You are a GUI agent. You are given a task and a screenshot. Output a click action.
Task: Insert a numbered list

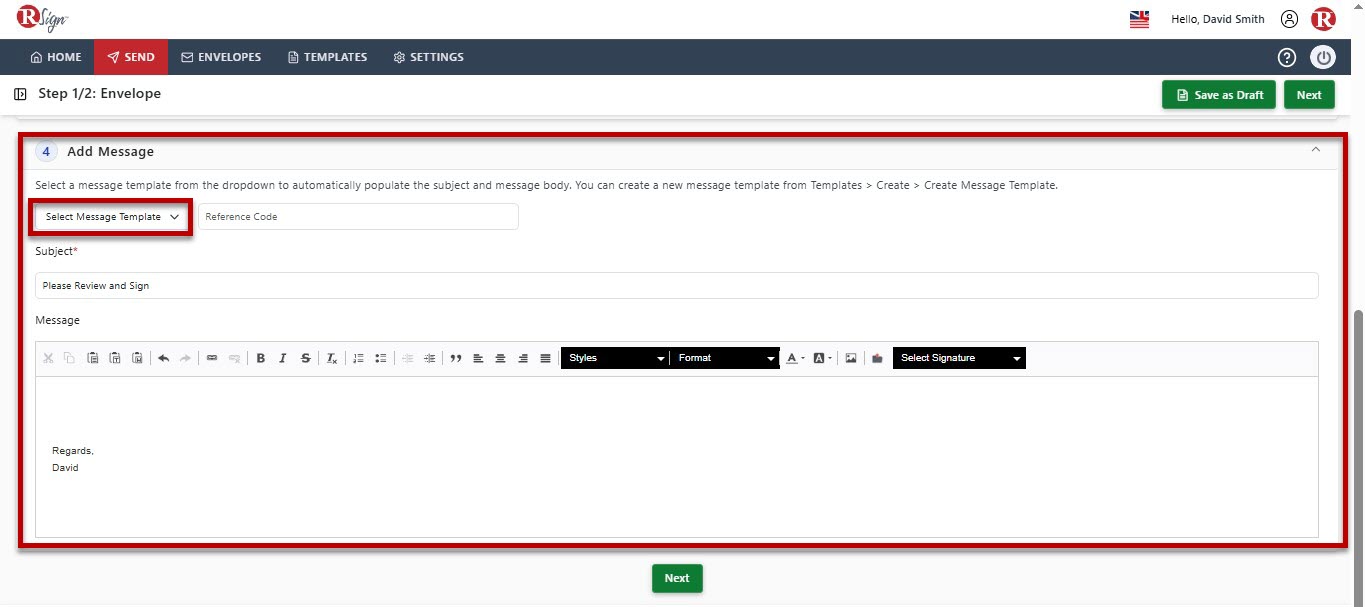coord(358,358)
